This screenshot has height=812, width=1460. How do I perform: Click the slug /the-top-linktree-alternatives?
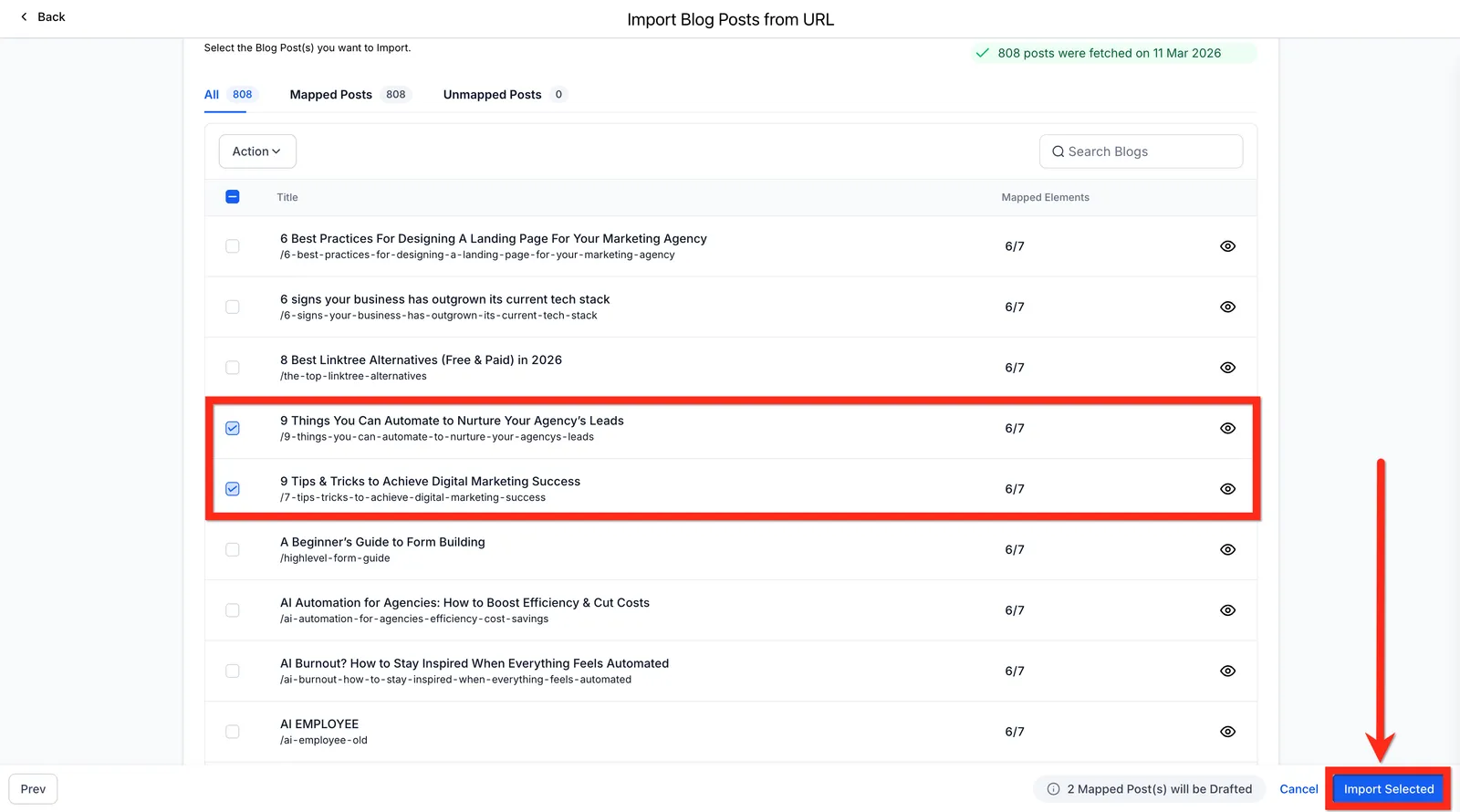click(x=353, y=376)
